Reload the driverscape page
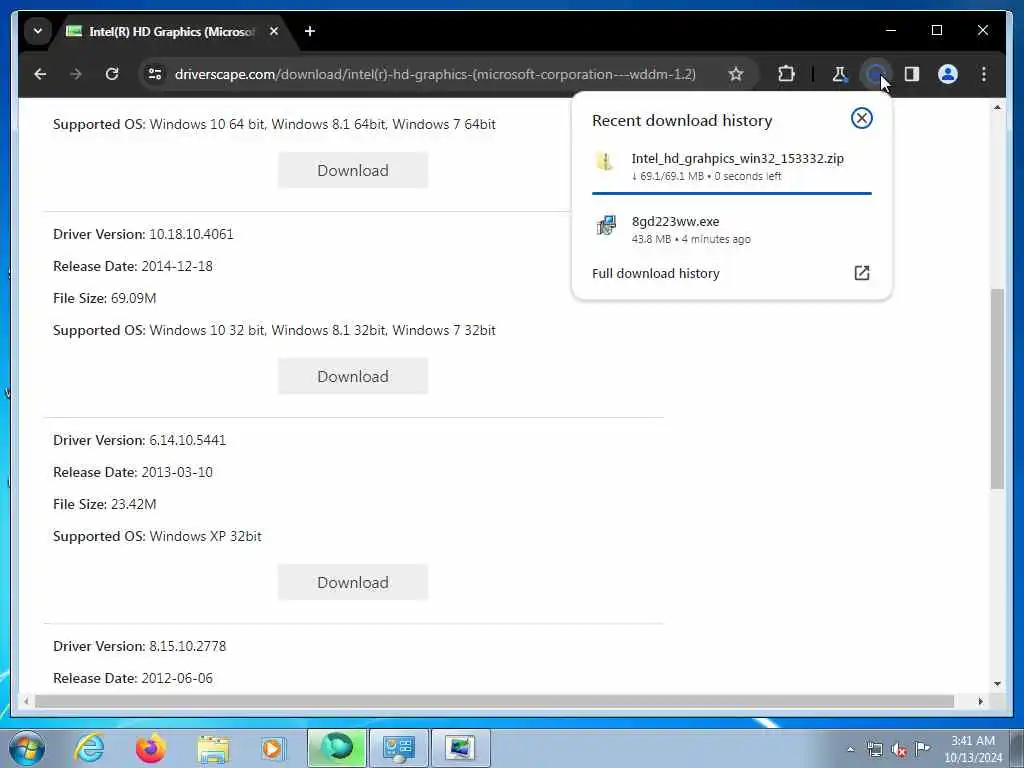This screenshot has width=1024, height=768. tap(112, 74)
